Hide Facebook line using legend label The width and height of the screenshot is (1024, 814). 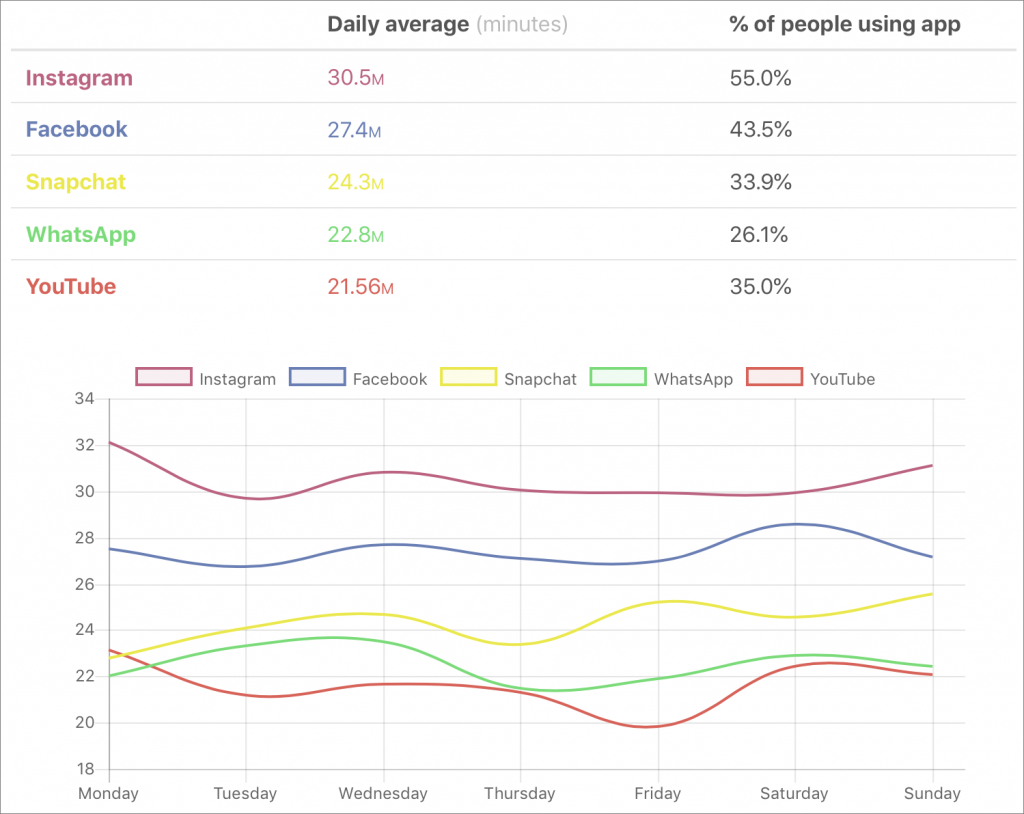point(390,379)
